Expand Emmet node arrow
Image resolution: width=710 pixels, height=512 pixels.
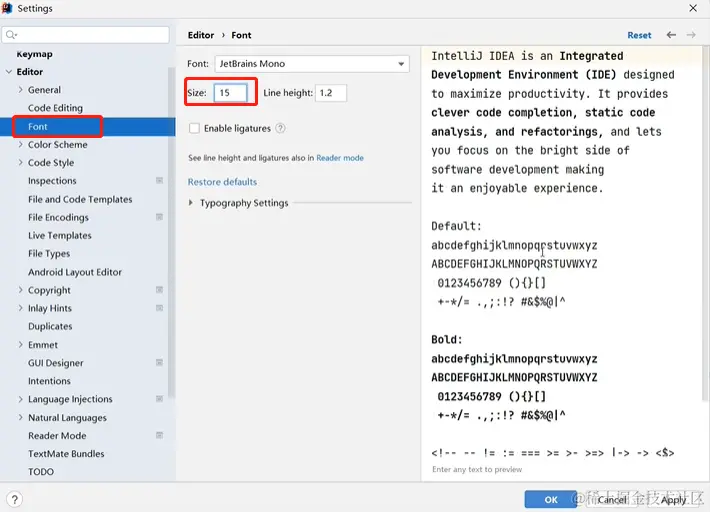(x=20, y=345)
